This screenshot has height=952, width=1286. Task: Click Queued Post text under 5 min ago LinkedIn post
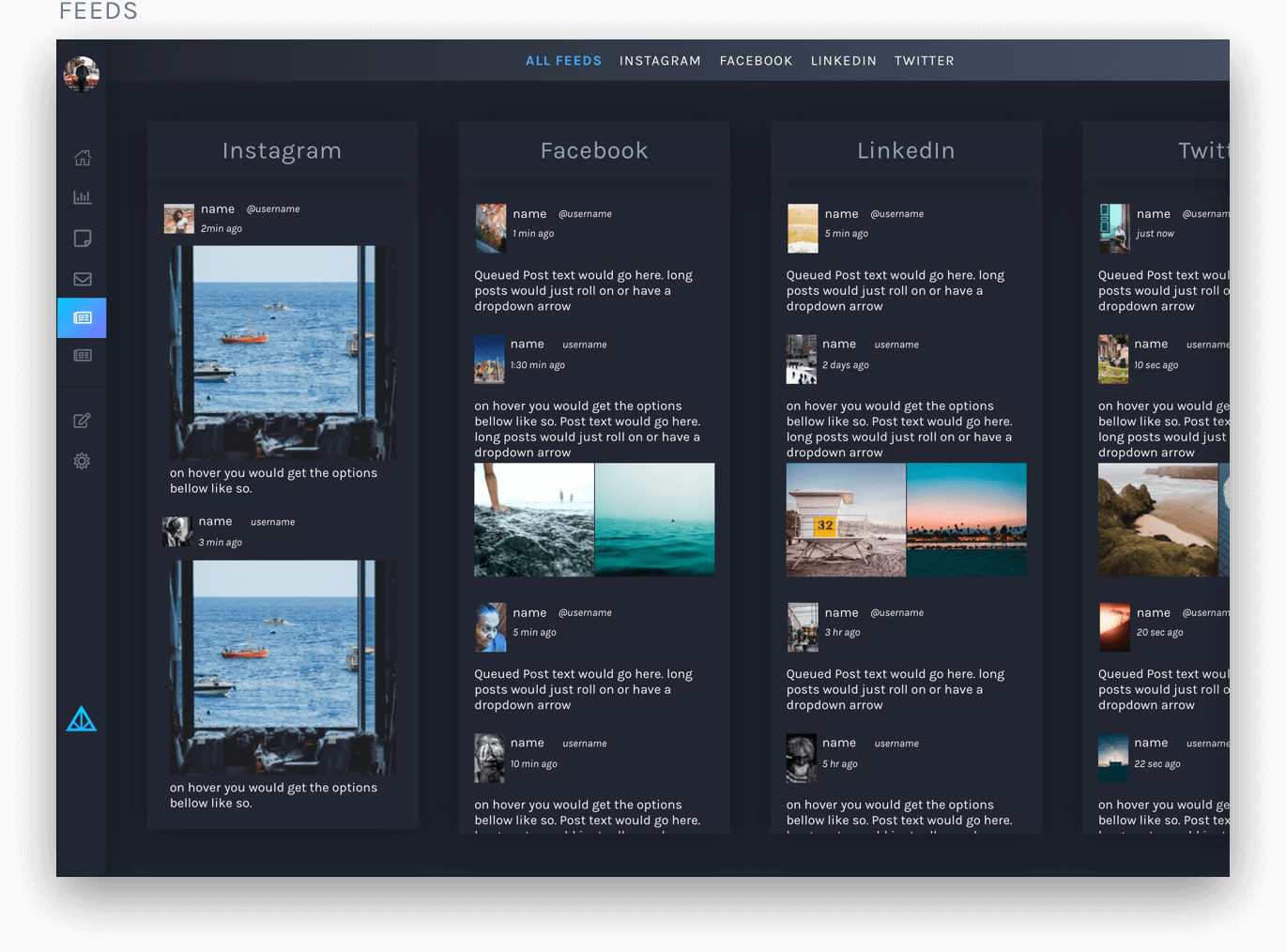(896, 291)
